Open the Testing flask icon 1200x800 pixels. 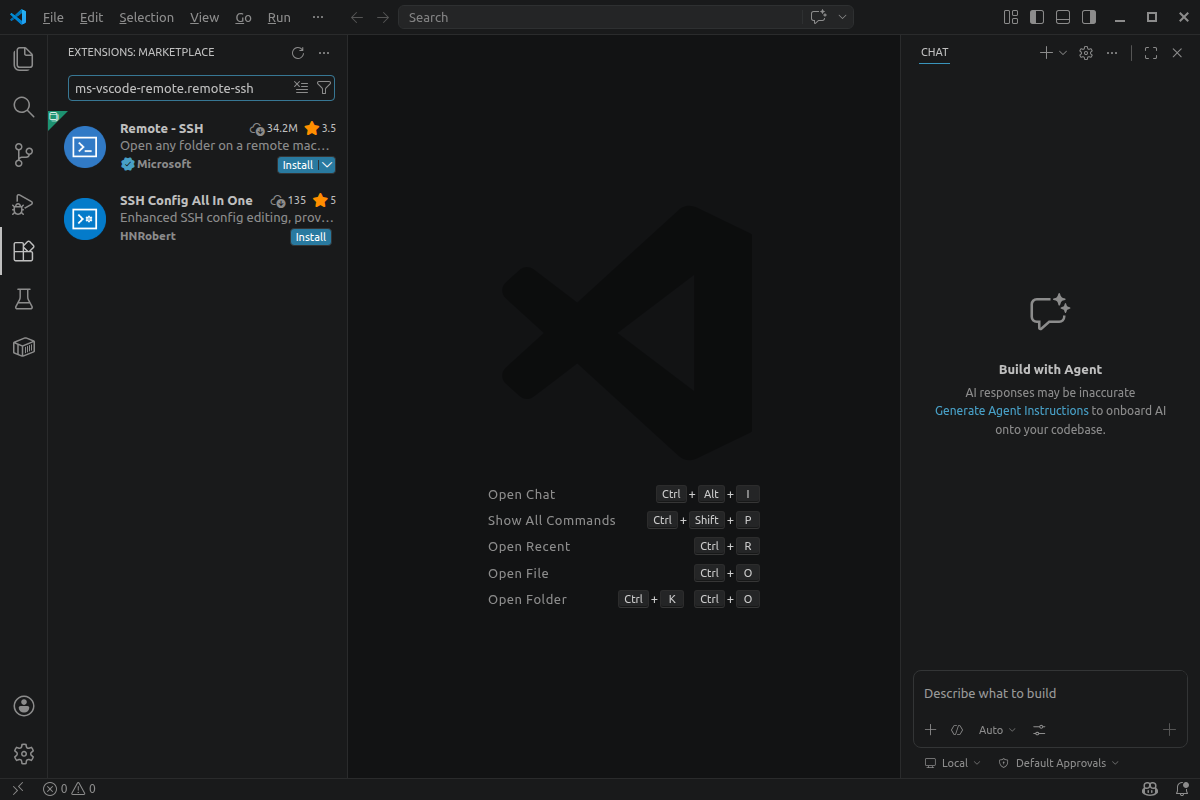[24, 299]
